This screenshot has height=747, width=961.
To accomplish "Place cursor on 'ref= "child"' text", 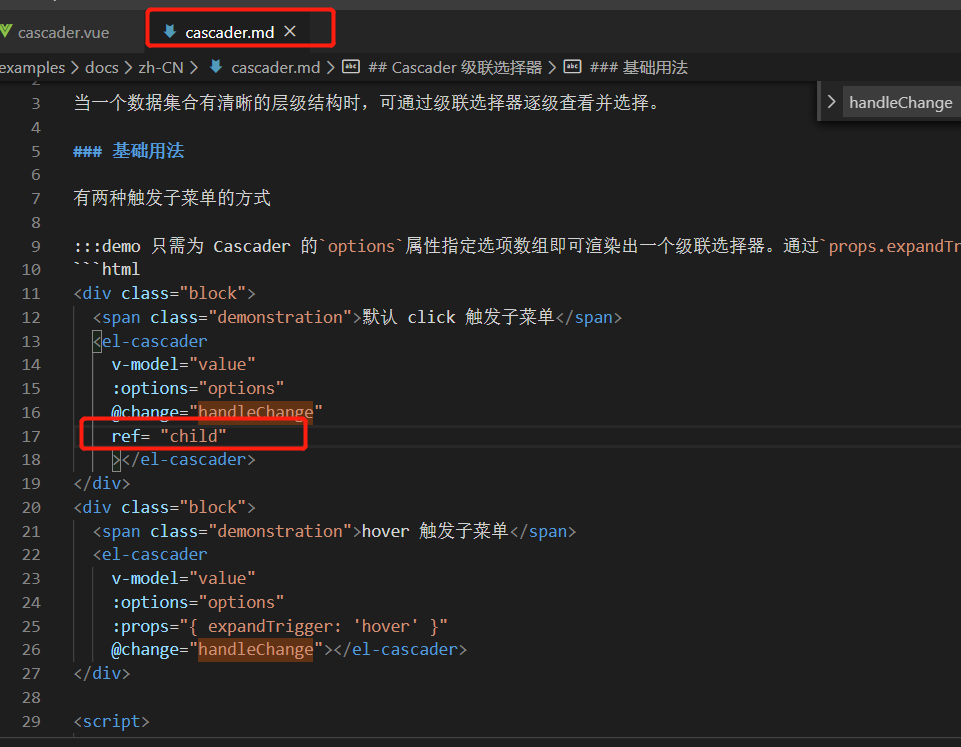I will (169, 436).
